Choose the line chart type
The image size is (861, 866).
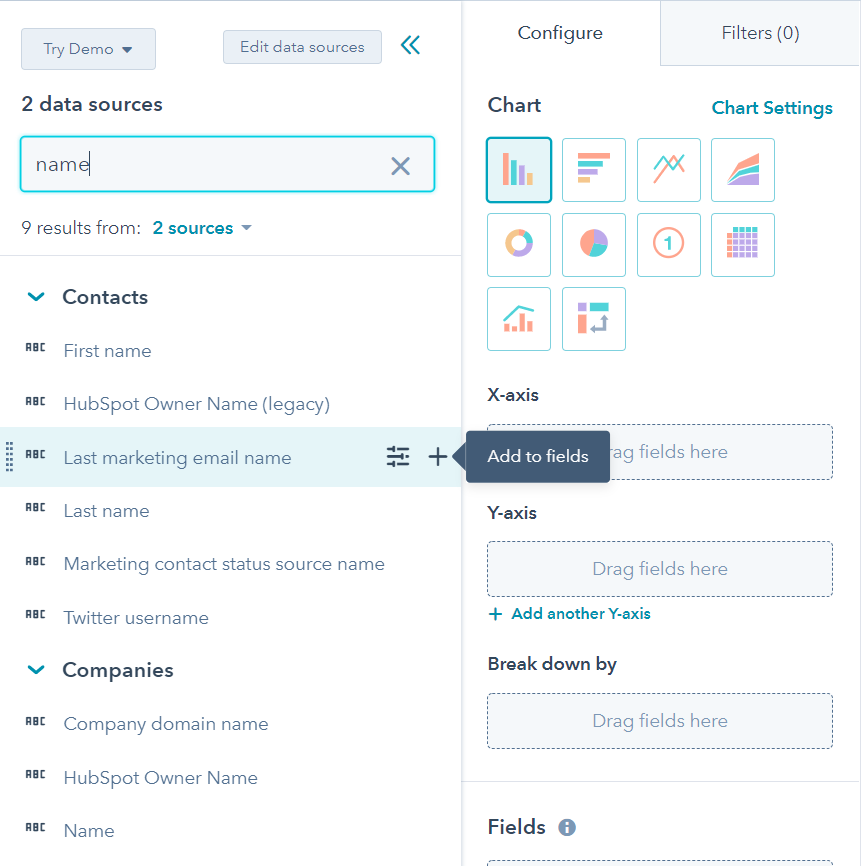(668, 170)
